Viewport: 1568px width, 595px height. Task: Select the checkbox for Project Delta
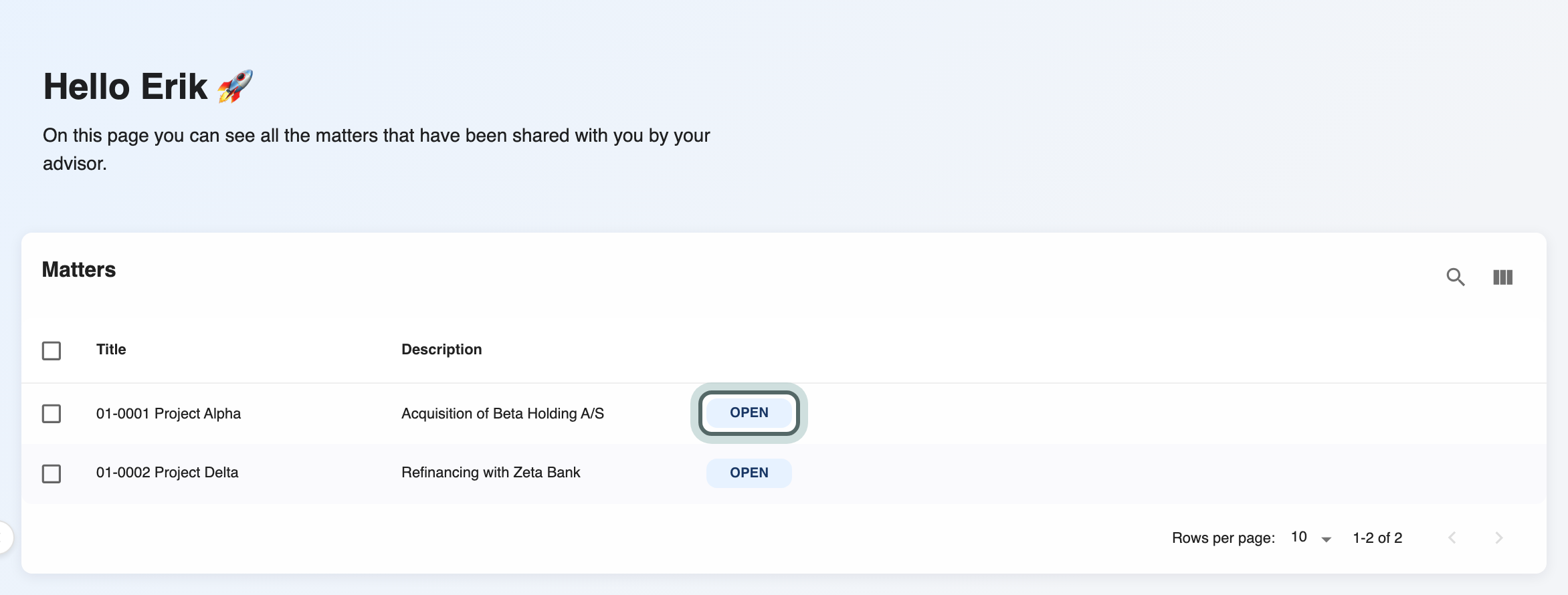[x=52, y=473]
